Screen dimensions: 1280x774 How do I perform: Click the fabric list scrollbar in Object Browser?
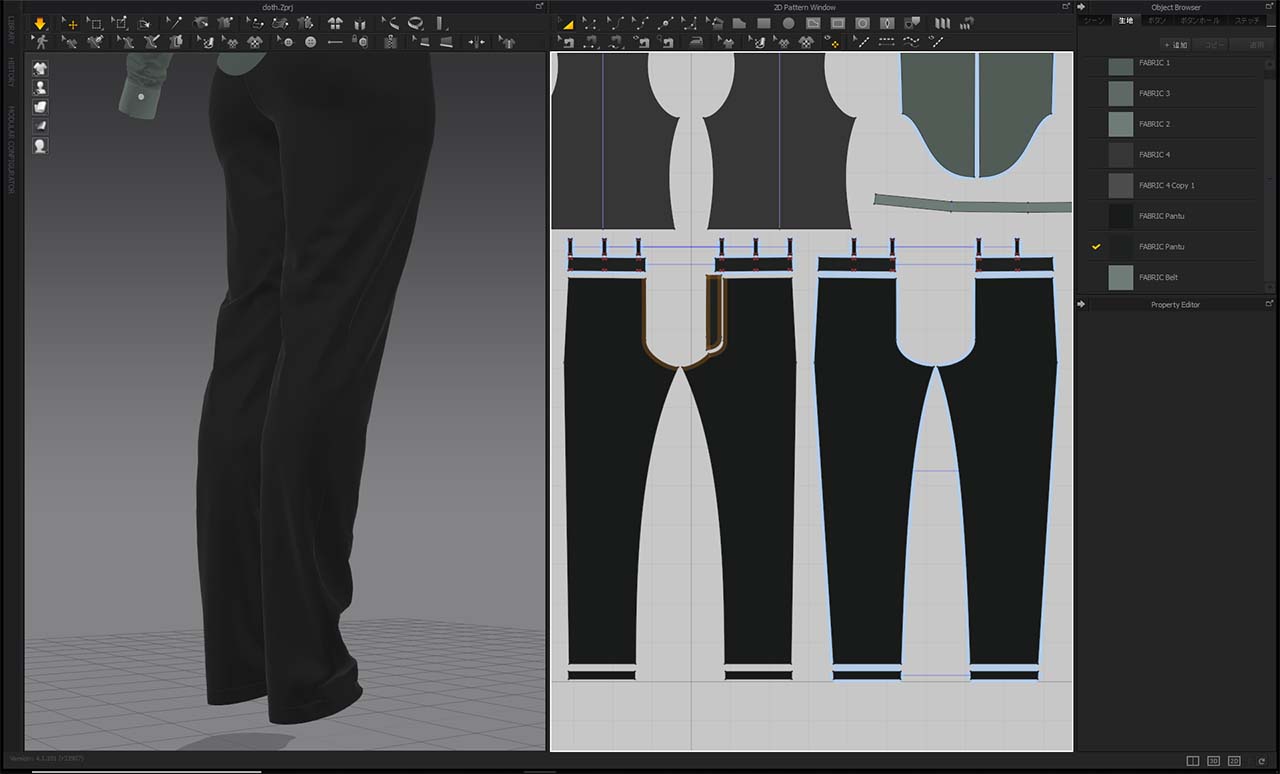click(x=1270, y=175)
